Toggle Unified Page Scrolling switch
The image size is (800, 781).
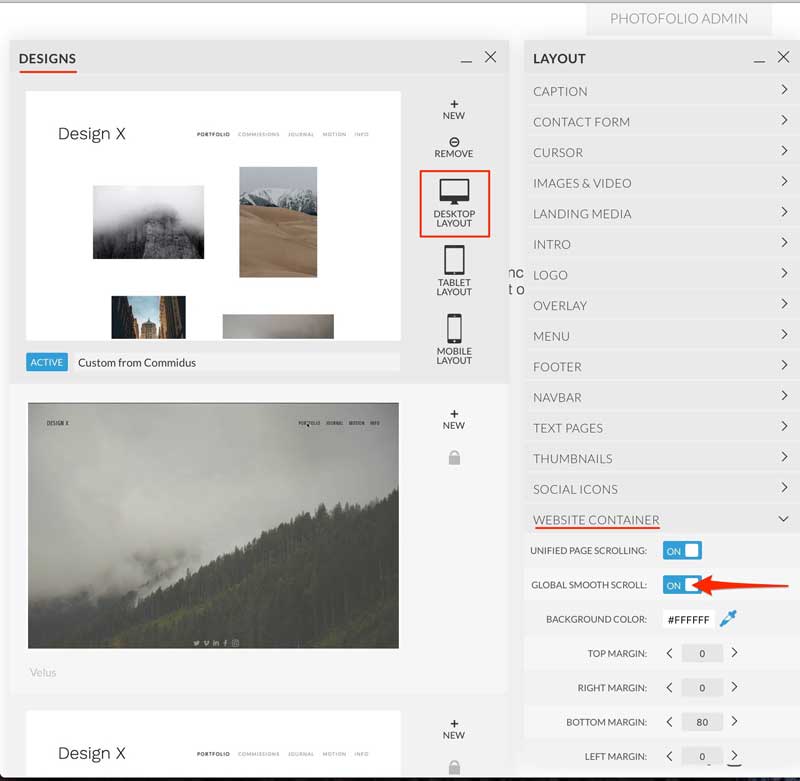682,550
